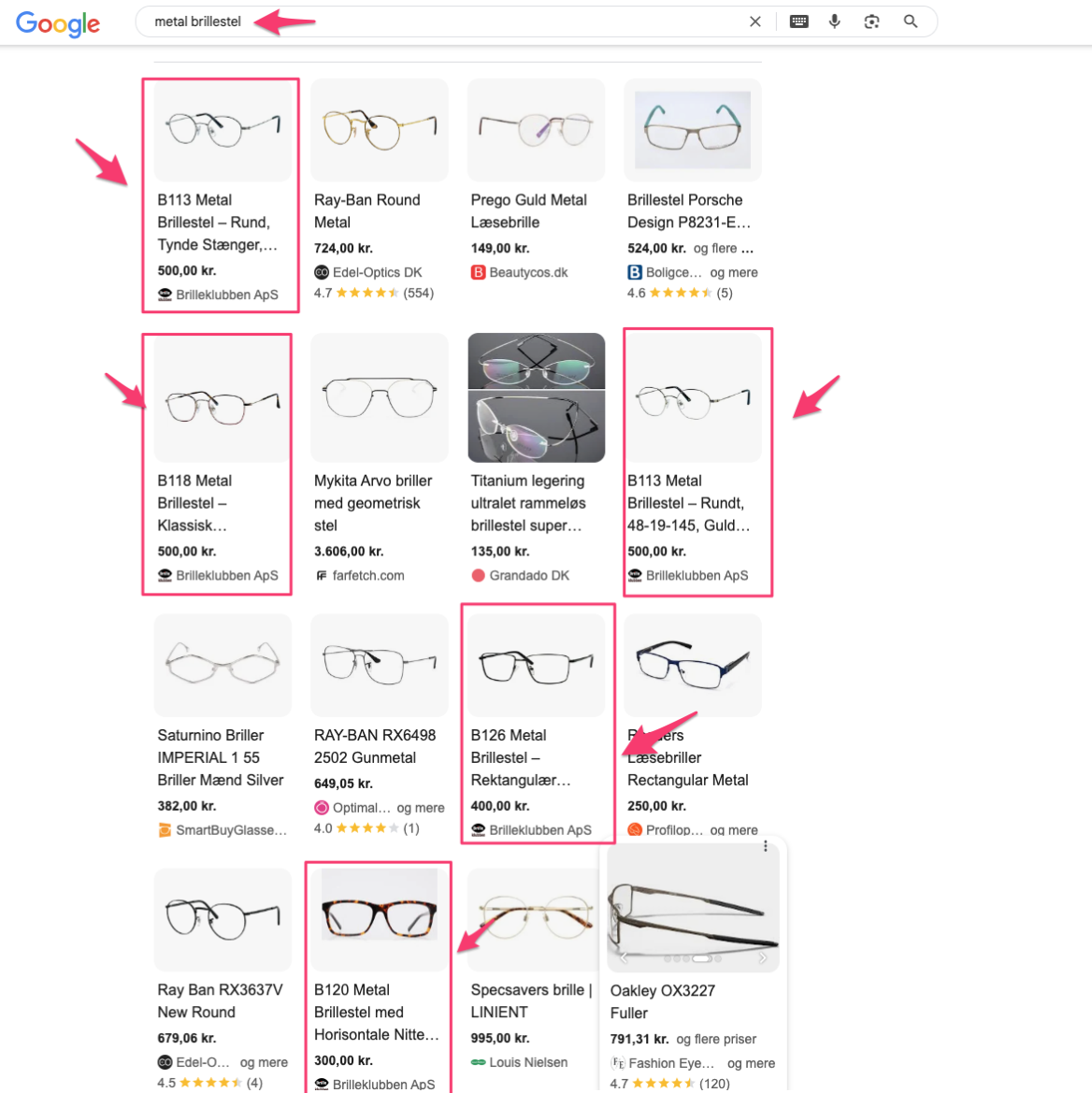
Task: Click Louis Nielsen seller name
Action: pyautogui.click(x=528, y=1062)
